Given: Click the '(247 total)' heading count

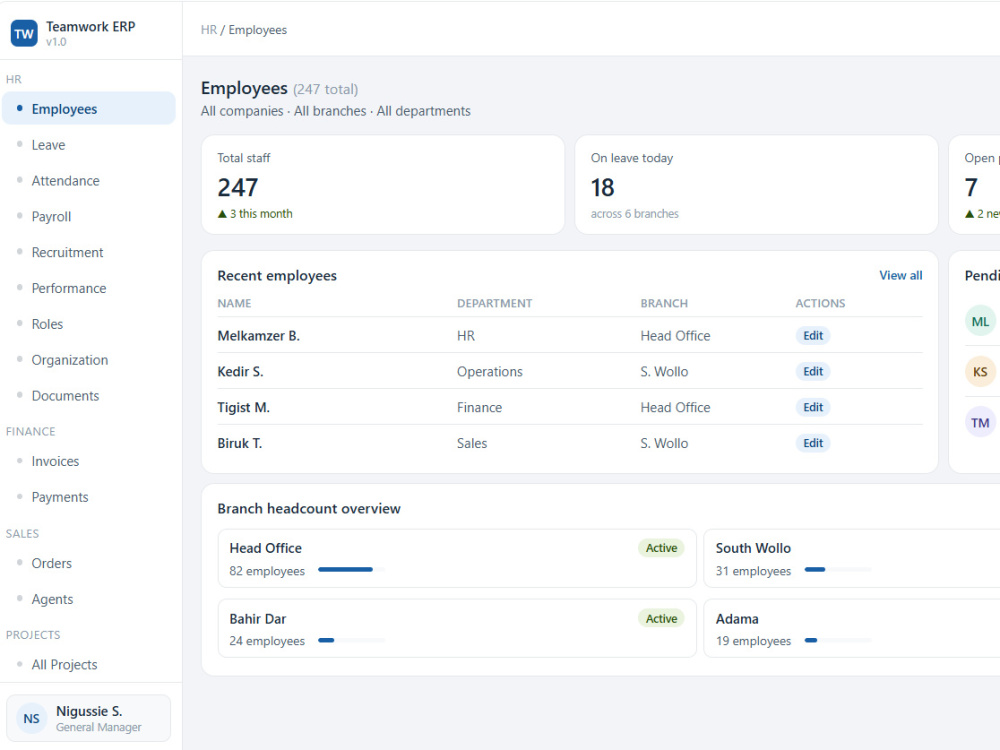Looking at the screenshot, I should click(x=325, y=89).
